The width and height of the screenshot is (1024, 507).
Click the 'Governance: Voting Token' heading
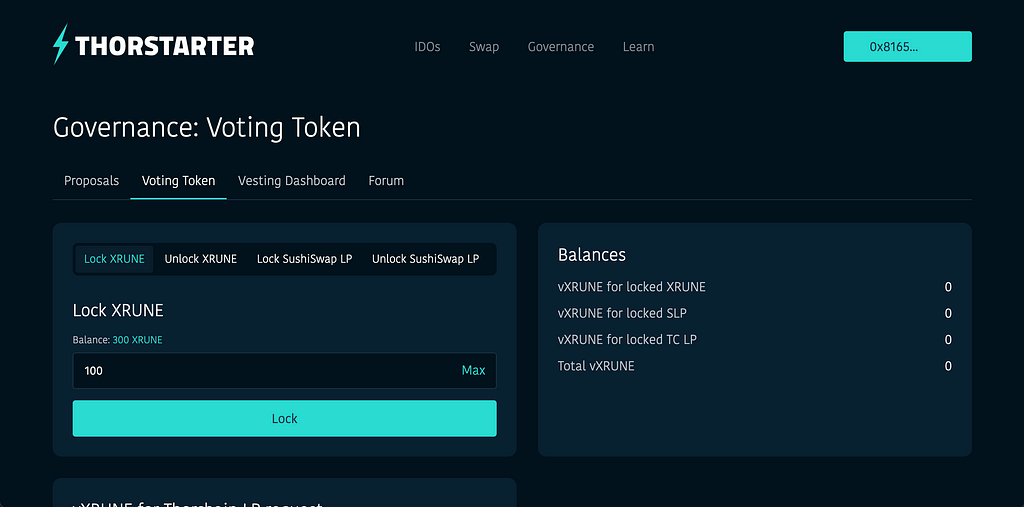pyautogui.click(x=206, y=127)
